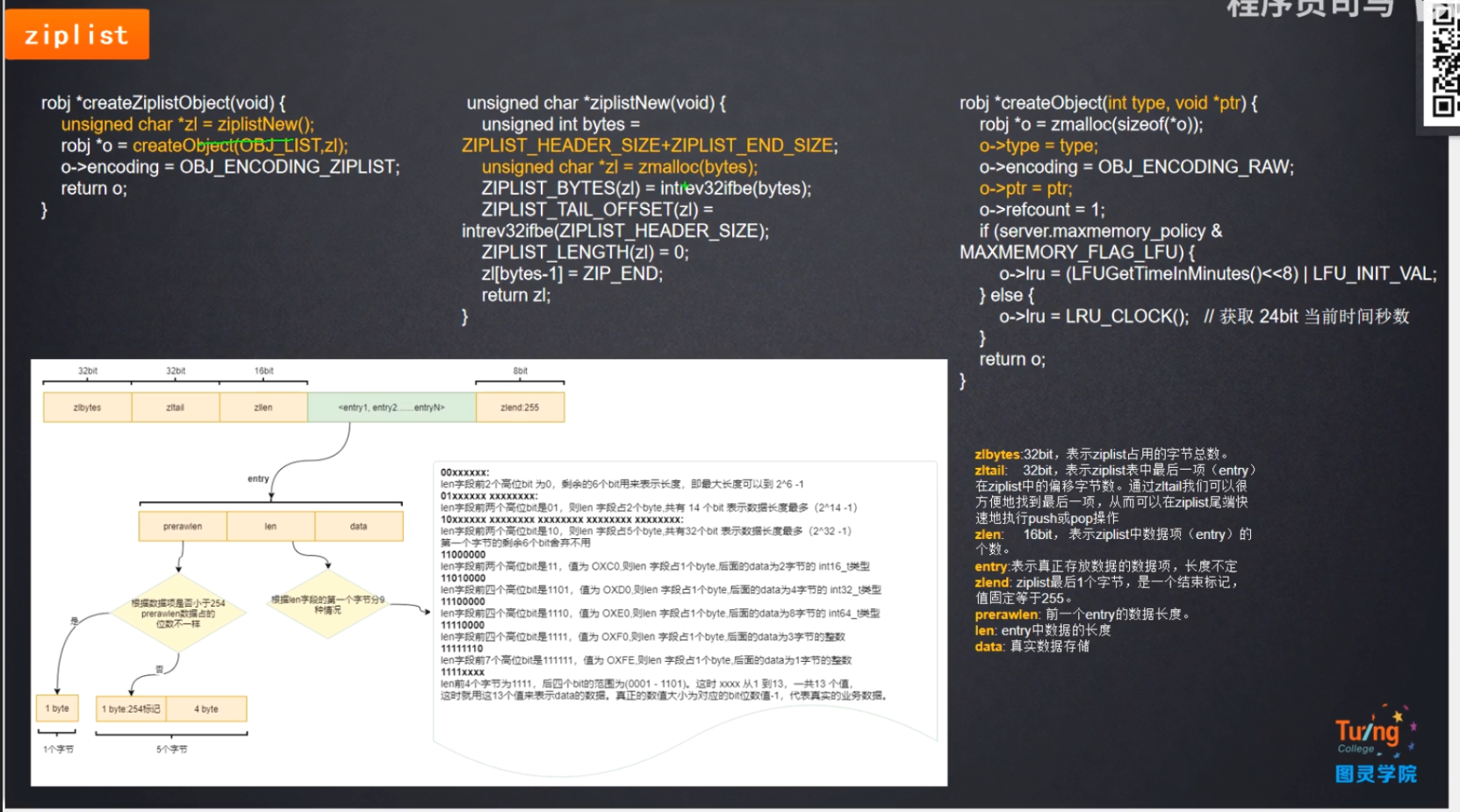This screenshot has height=812, width=1460.
Task: Click the prerawlen box in the entry diagram
Action: [x=183, y=527]
